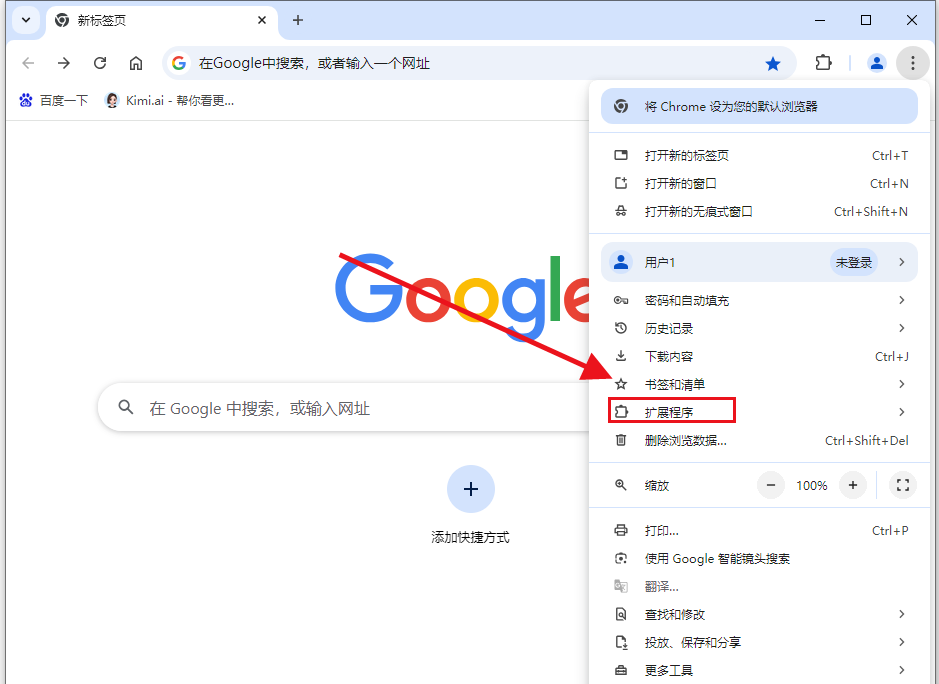Click the address bar search field
The height and width of the screenshot is (684, 939).
[479, 63]
